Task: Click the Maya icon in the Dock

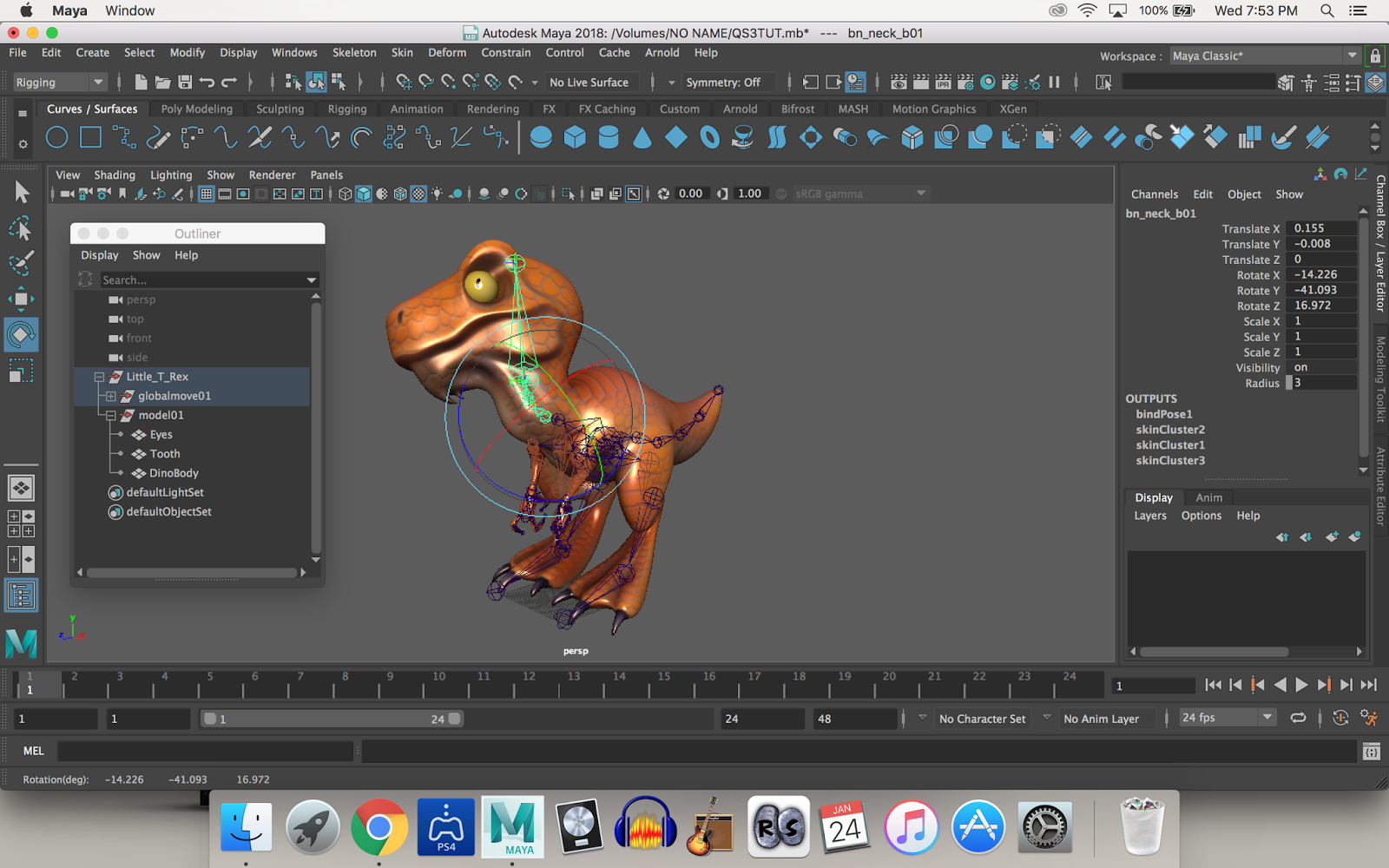Action: 513,825
